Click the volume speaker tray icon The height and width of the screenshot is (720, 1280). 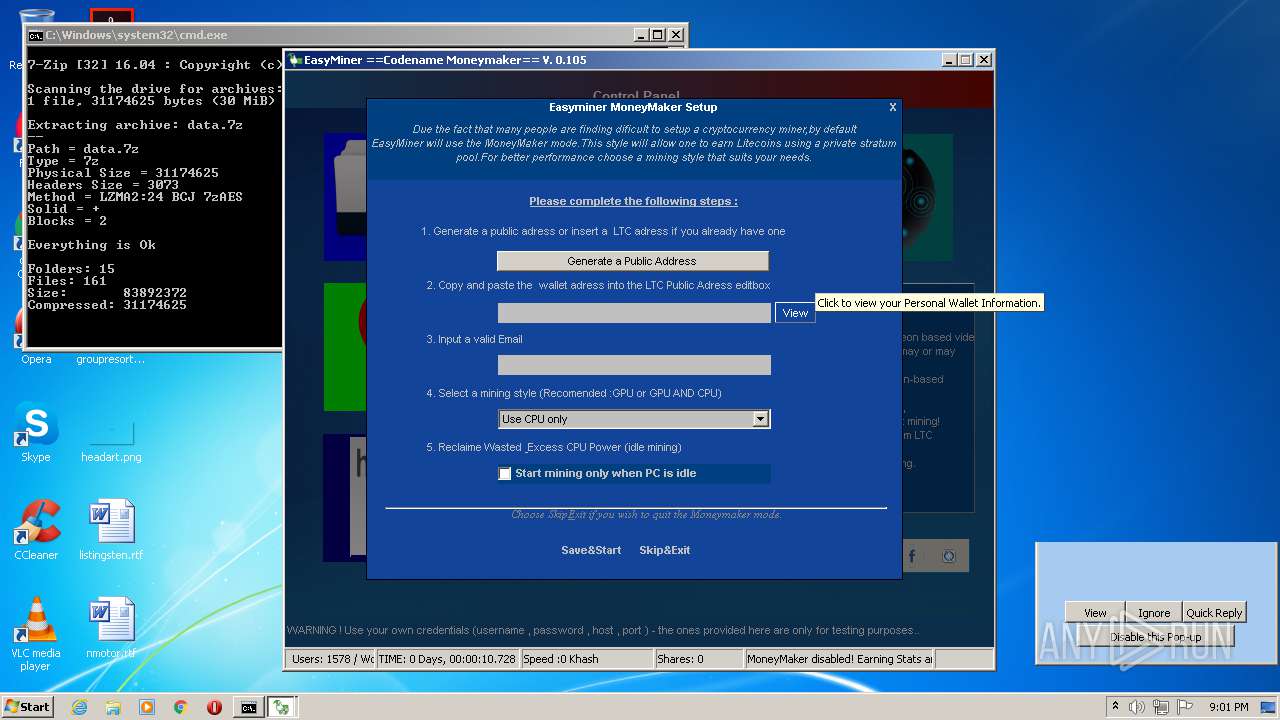pos(1137,707)
